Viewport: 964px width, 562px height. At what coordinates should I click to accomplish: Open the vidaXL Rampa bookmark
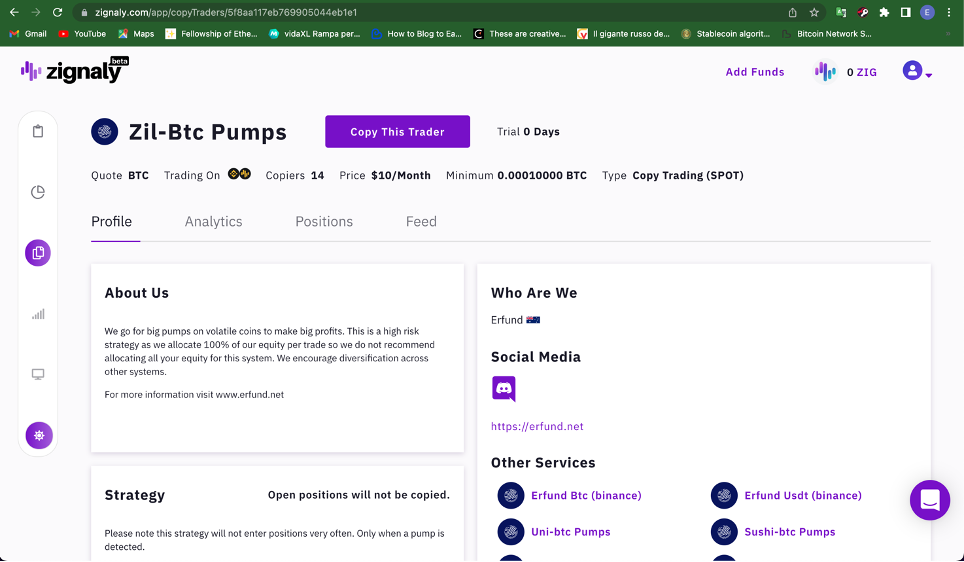click(x=315, y=34)
